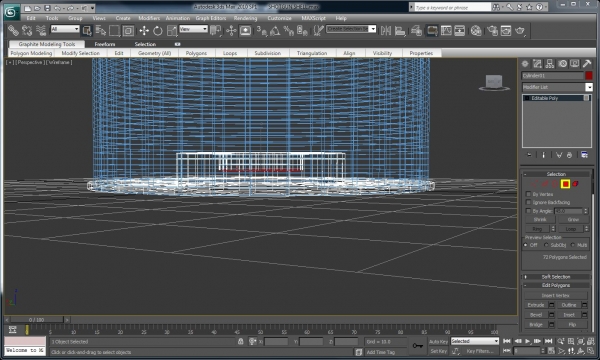Screen dimensions: 600x360
Task: Select the Multi preview selection radio
Action: 572,245
